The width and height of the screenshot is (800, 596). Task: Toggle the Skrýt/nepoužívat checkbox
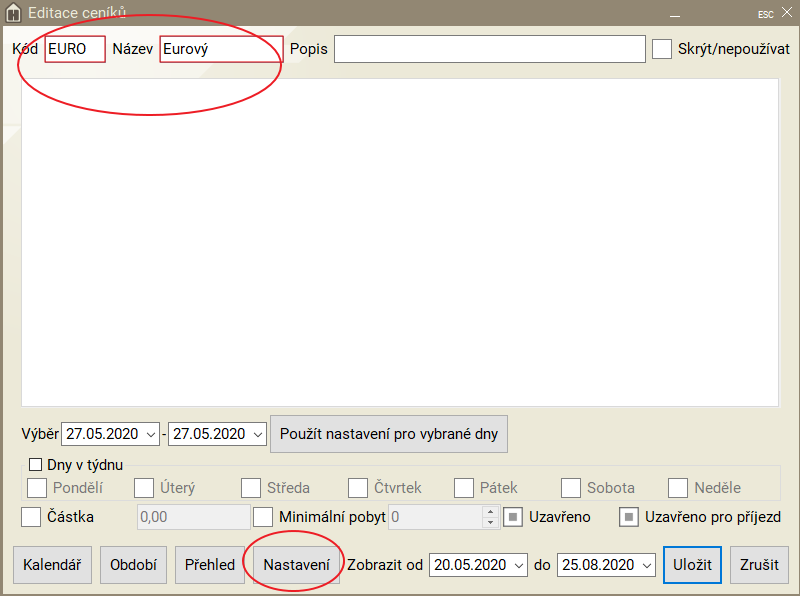pos(662,49)
